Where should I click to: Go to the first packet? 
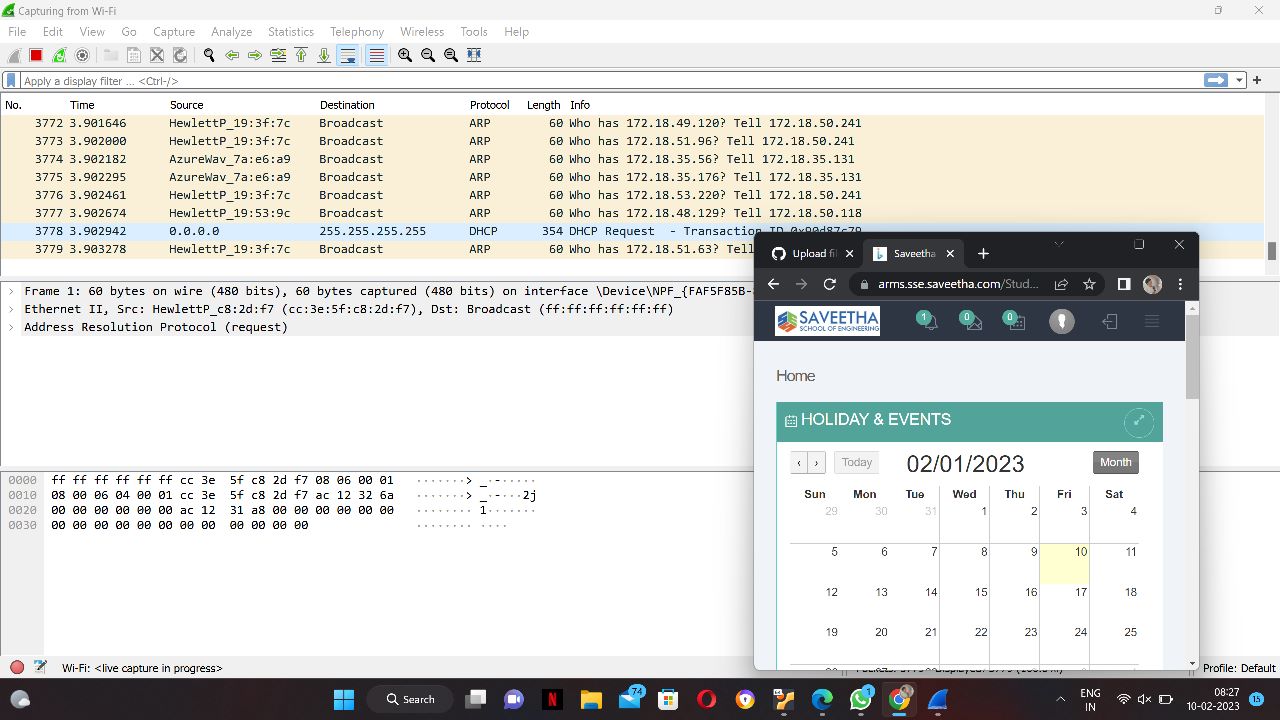pyautogui.click(x=301, y=55)
